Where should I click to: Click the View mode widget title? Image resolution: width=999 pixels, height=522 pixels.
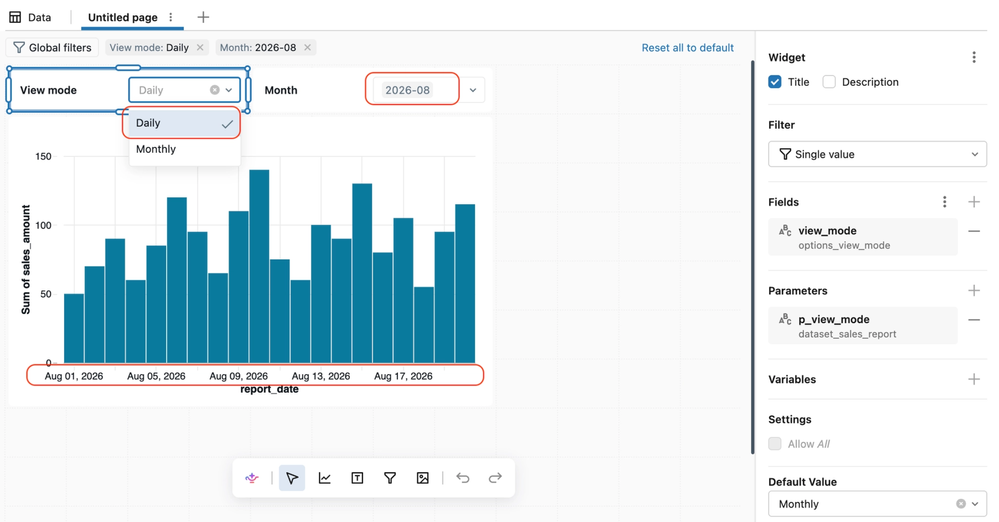48,90
